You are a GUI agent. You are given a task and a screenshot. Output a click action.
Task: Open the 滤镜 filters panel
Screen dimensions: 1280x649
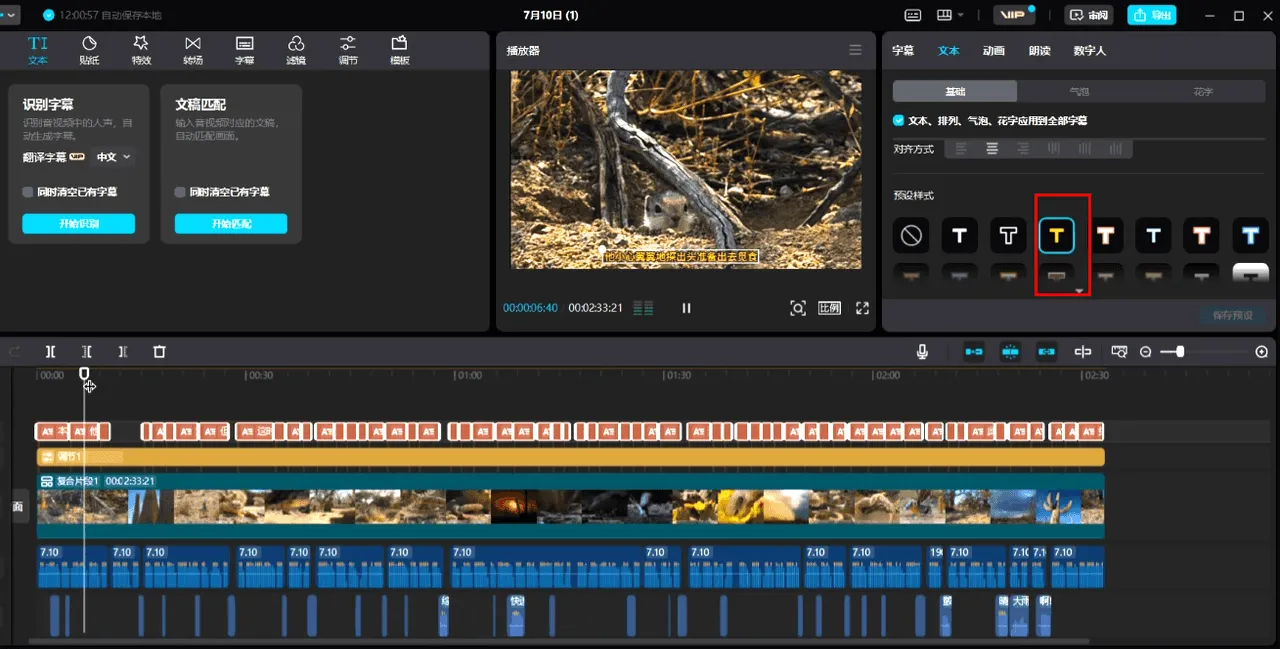296,49
